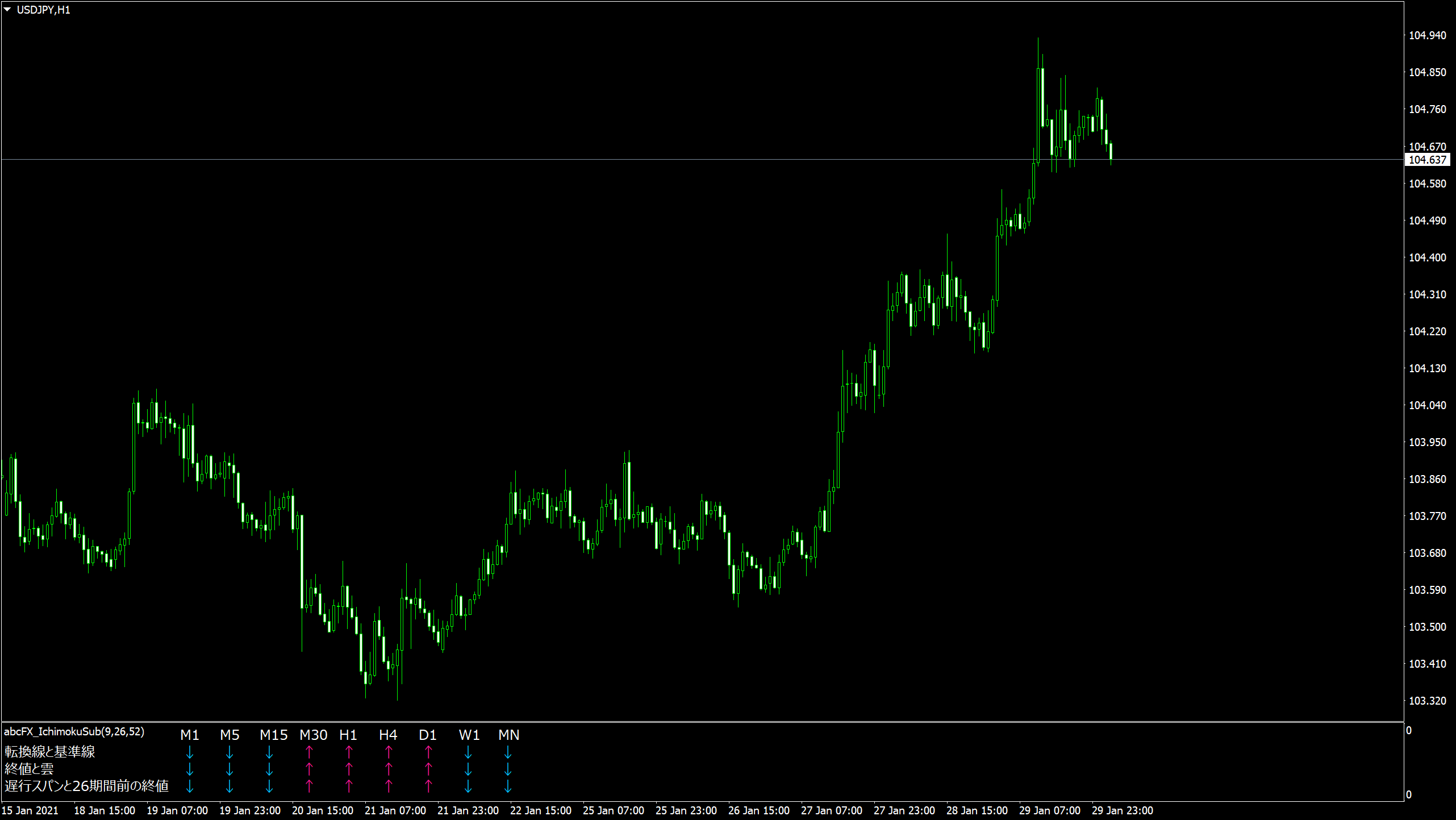Click the M15 down arrow in 遅行スパン row
Viewport: 1456px width, 820px height.
[x=270, y=788]
